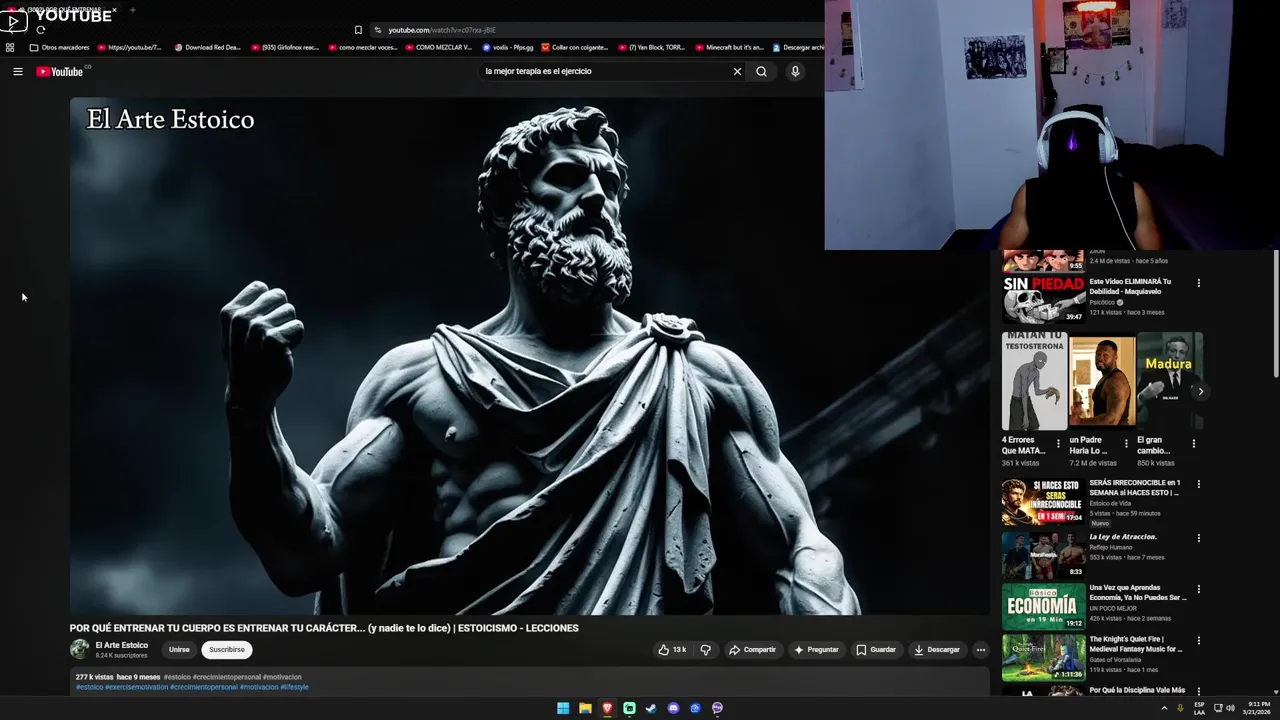Open volume control in system tray

pos(1230,708)
